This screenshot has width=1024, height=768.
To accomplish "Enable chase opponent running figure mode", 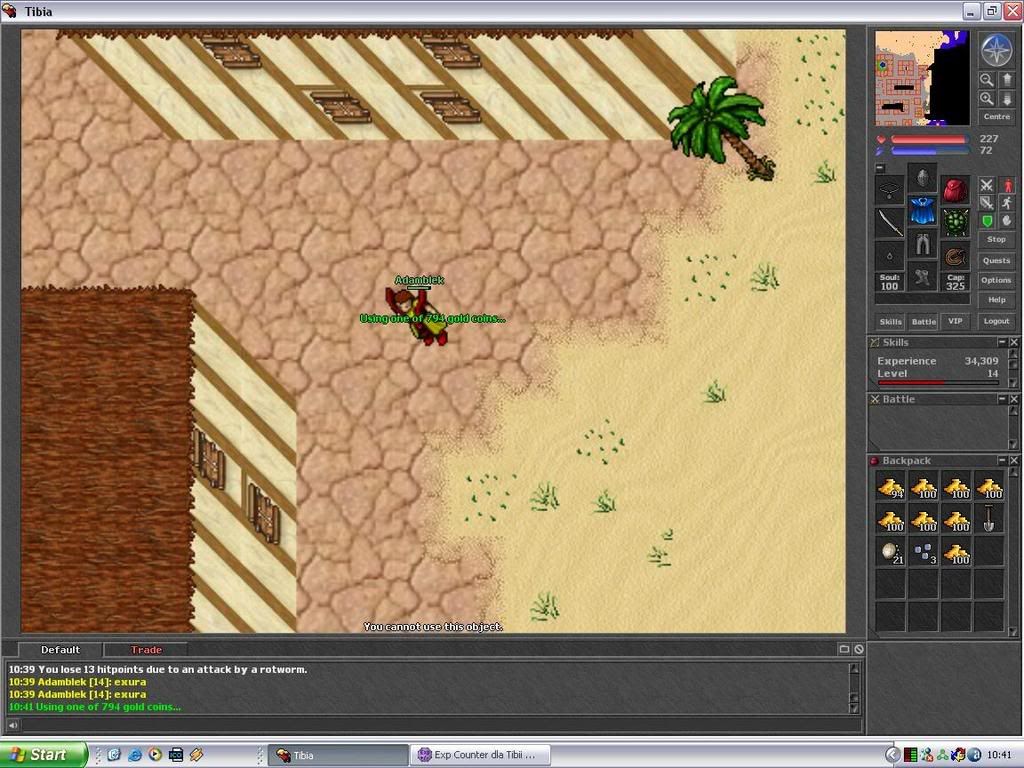I will tap(1007, 203).
